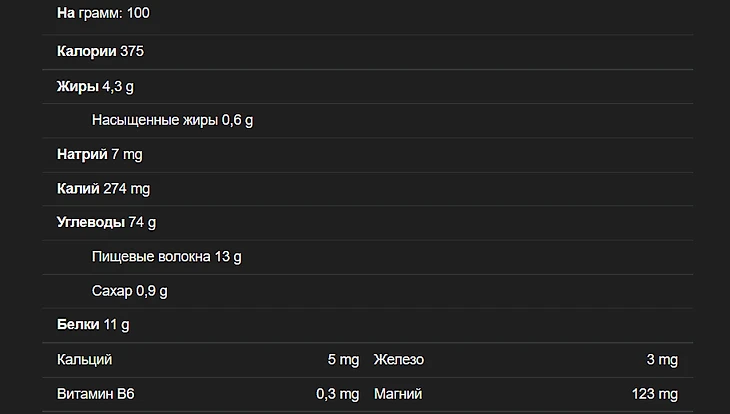Select Насыщенные жиры 0,6 g sub-row
The width and height of the screenshot is (730, 414).
point(172,120)
